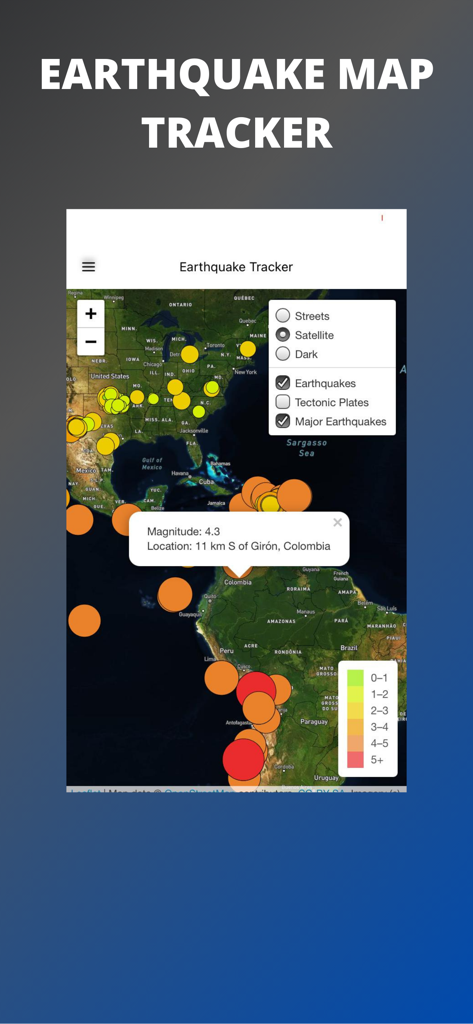Click the 5+ red legend swatch
Viewport: 473px width, 1024px height.
[355, 760]
